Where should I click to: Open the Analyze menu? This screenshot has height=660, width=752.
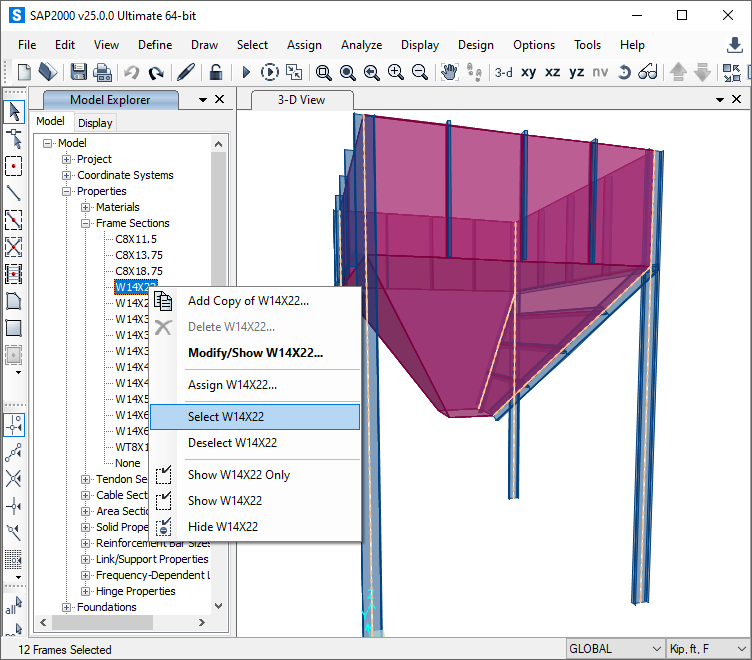tap(361, 45)
